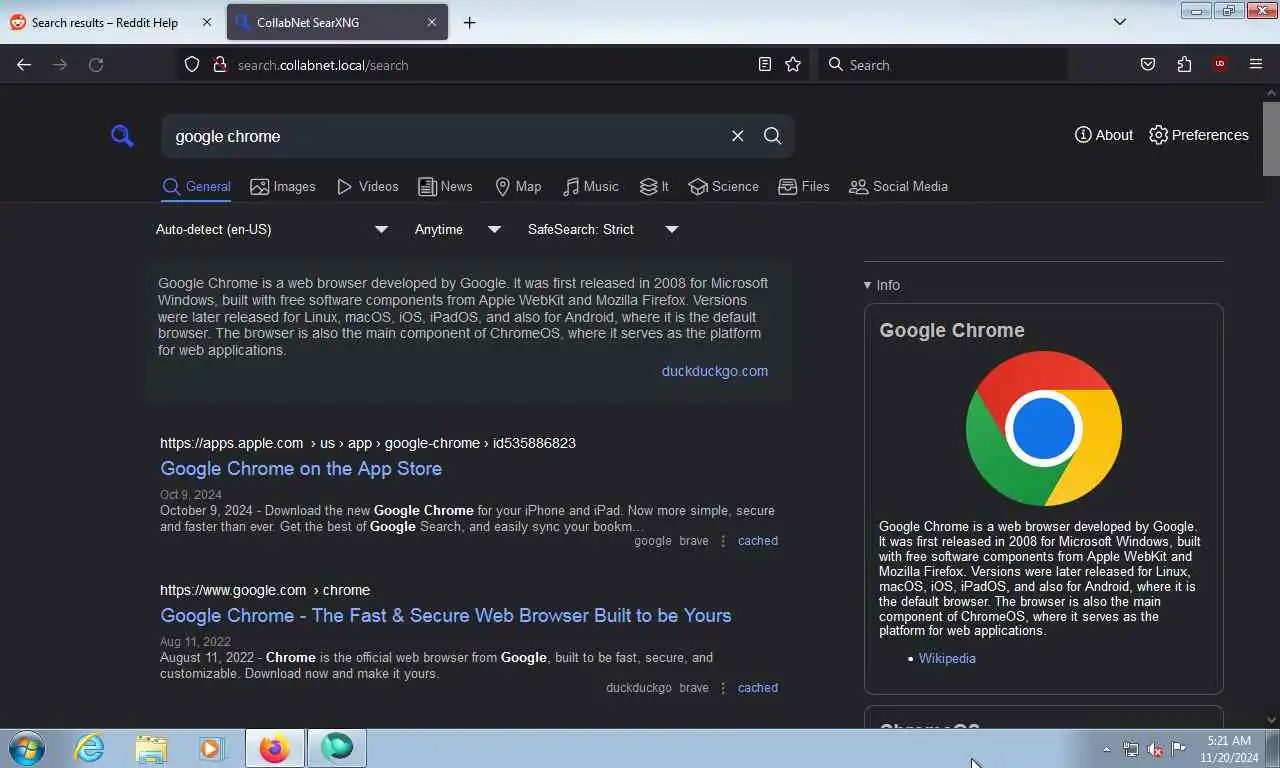Switch to Science category
Screen dimensions: 1280x768
724,186
